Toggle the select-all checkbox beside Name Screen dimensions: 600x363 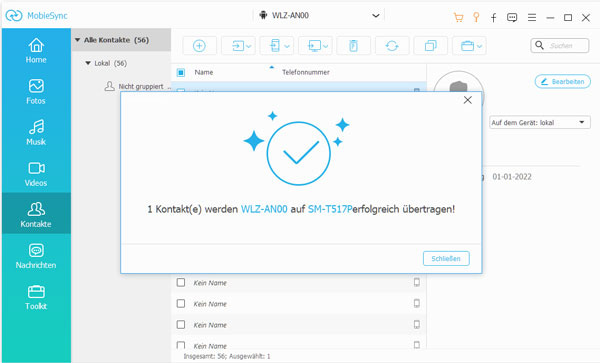(x=181, y=72)
